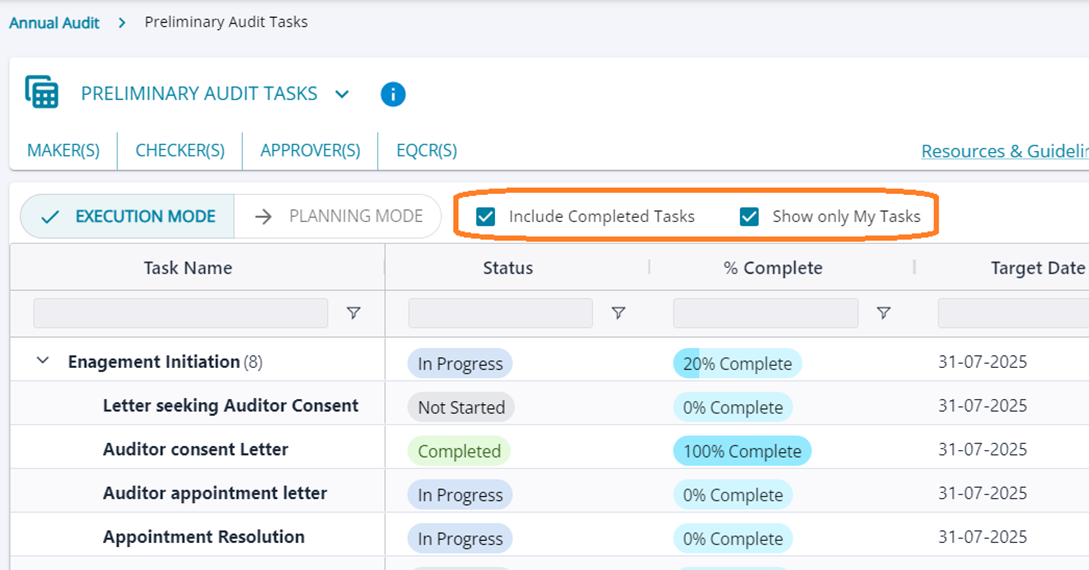Click the Preliminary Audit Tasks calculator icon
This screenshot has height=570, width=1089.
click(x=42, y=92)
